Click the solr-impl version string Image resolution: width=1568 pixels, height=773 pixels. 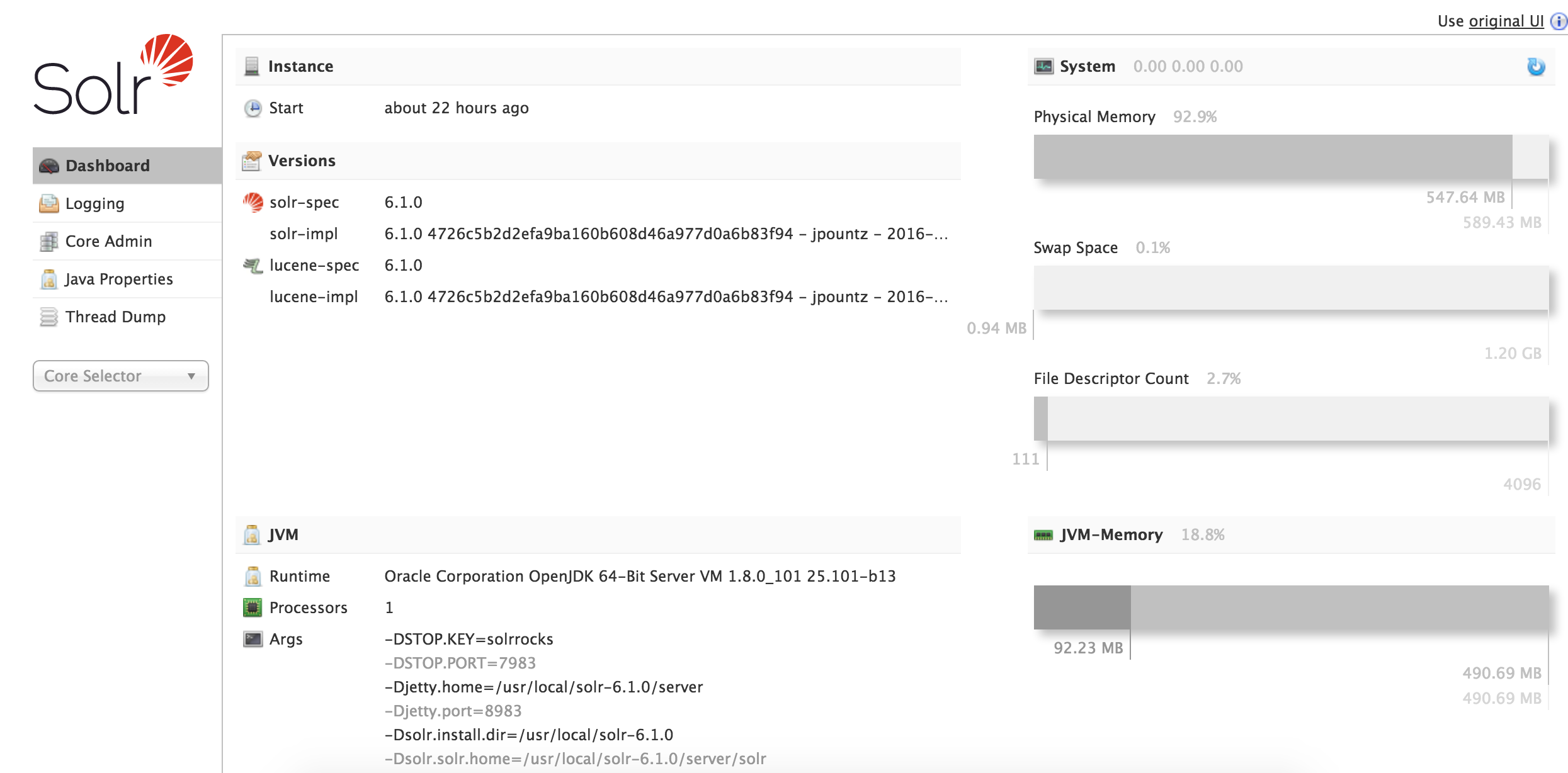coord(666,234)
